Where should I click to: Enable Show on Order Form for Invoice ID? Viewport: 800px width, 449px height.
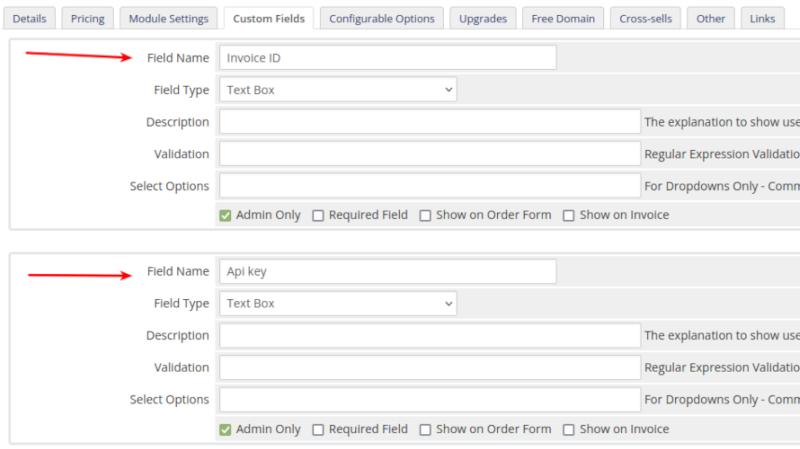(x=425, y=215)
